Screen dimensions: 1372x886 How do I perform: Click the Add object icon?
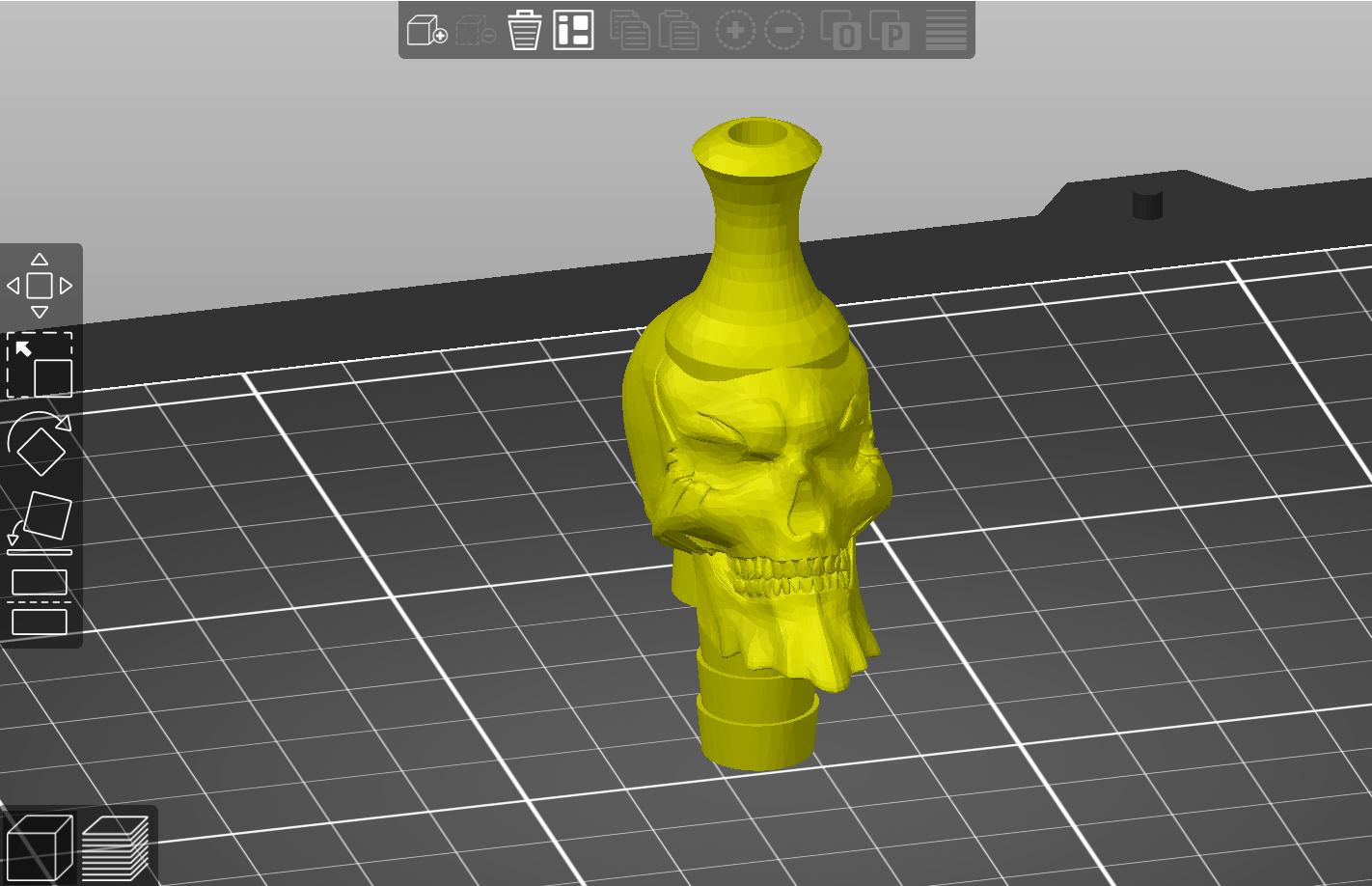pos(426,30)
